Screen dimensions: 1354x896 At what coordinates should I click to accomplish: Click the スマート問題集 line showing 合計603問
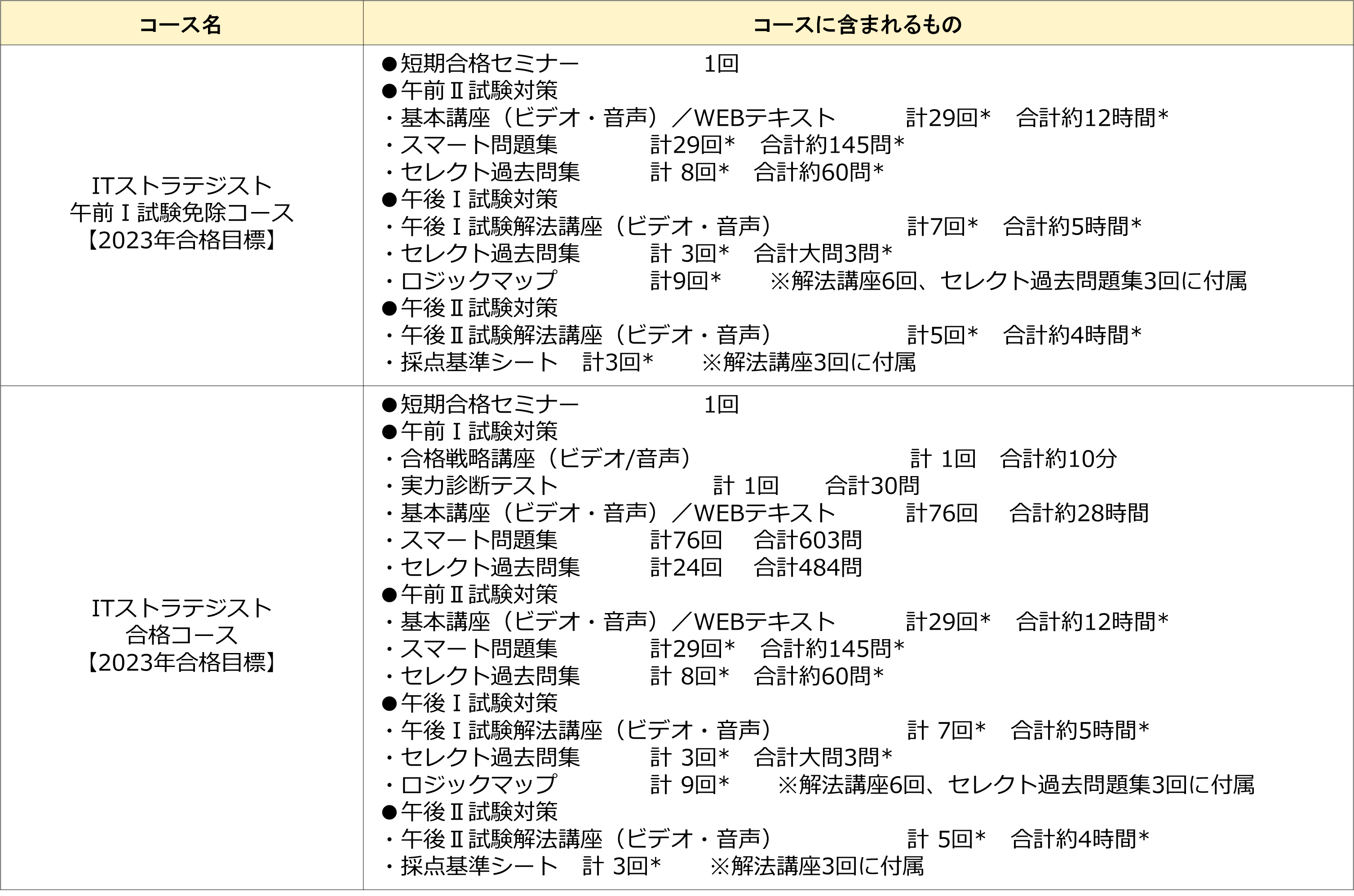479,540
